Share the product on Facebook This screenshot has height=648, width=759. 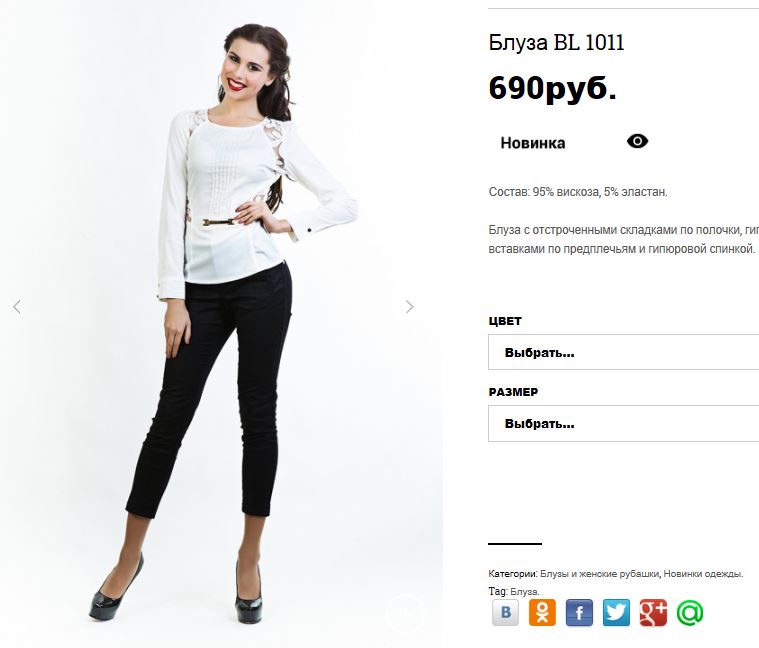click(x=579, y=612)
